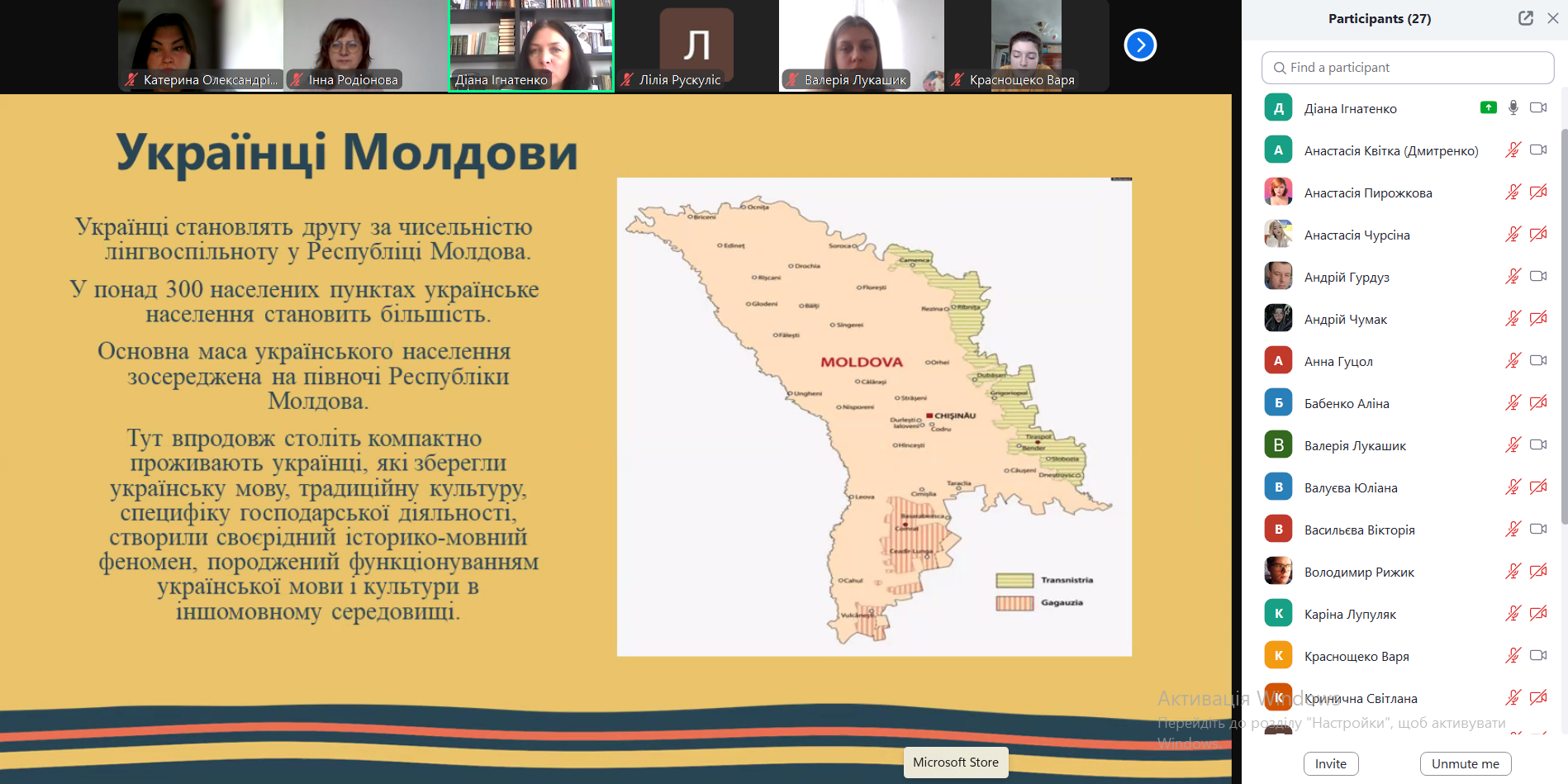Viewport: 1568px width, 784px height.
Task: Click Володимир Рижик's profile avatar
Action: point(1278,572)
